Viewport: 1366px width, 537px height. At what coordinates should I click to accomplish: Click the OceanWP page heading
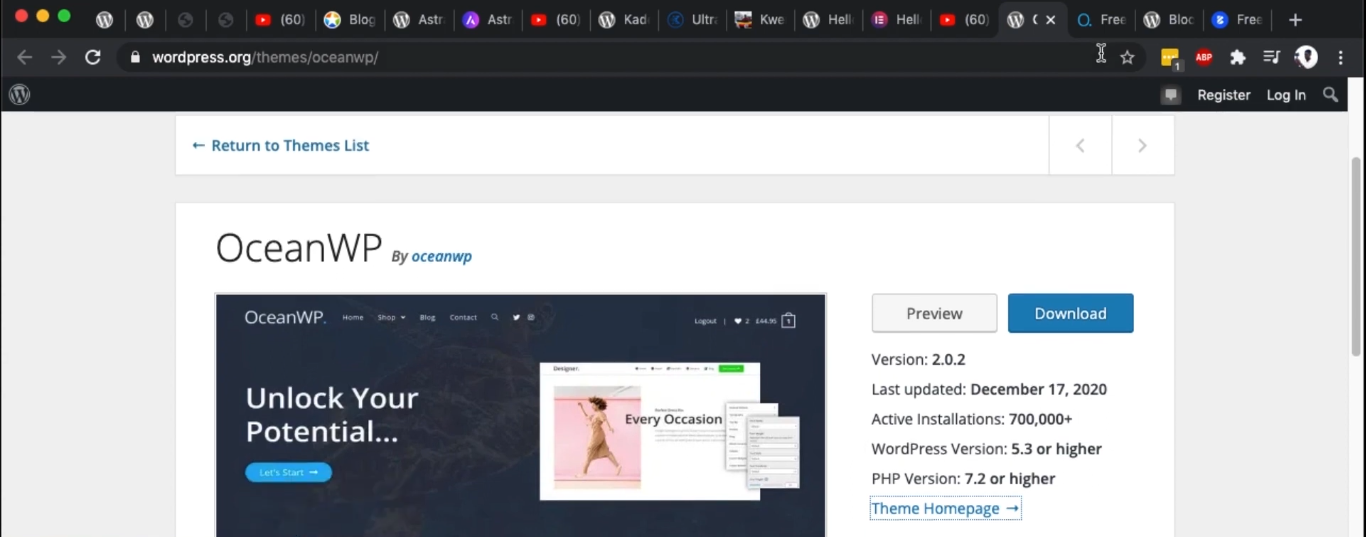pos(299,248)
